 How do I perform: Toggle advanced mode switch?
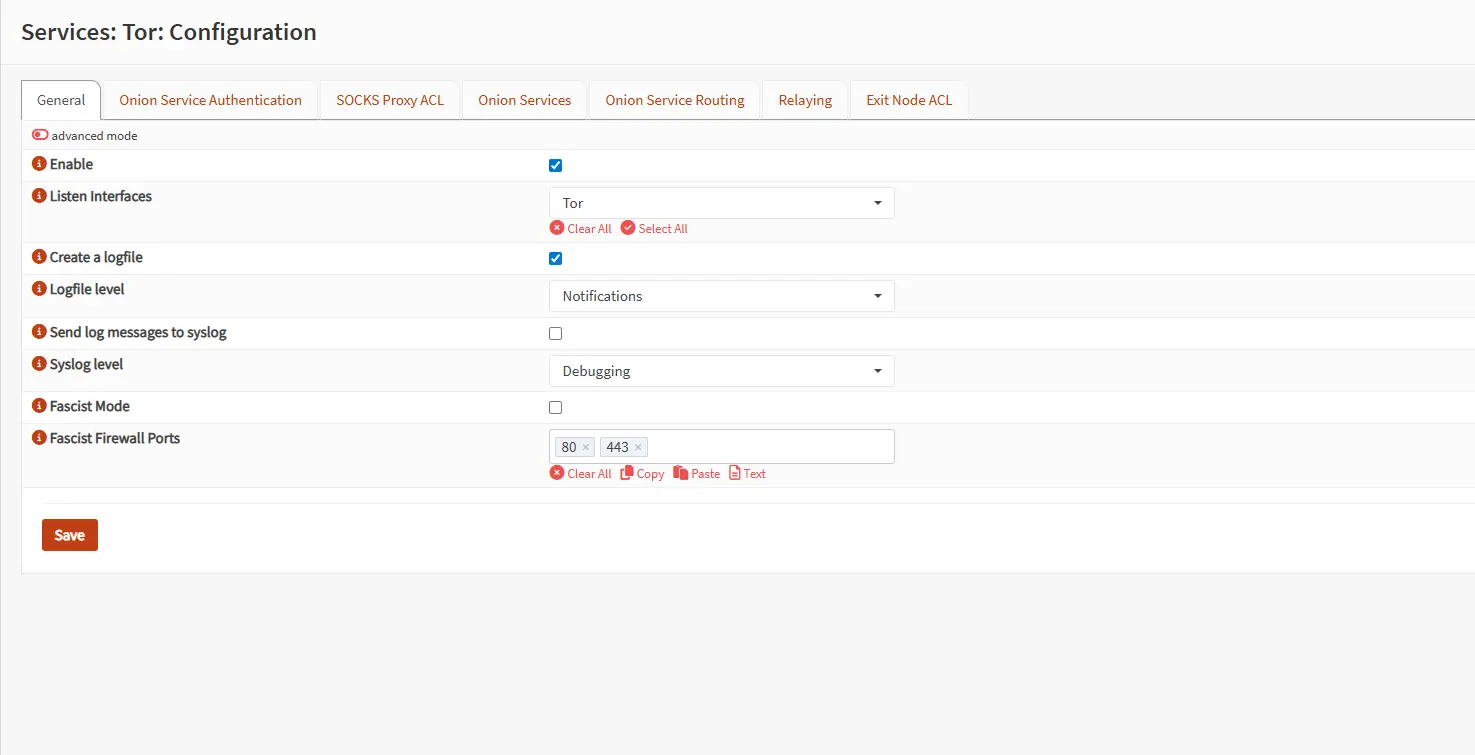click(40, 135)
